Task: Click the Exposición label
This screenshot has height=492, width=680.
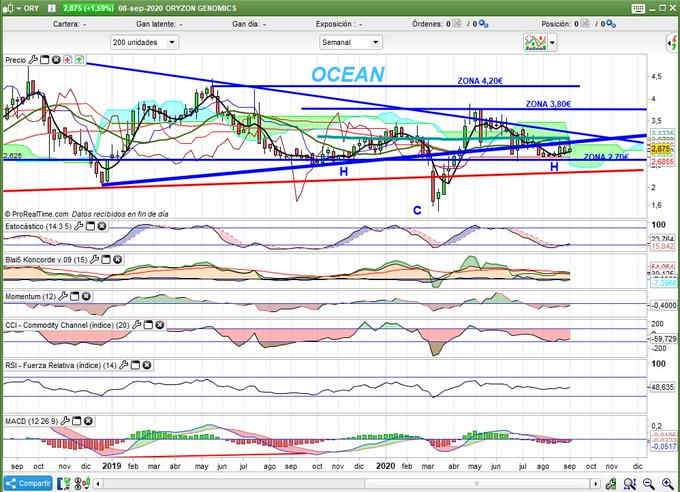Action: click(x=334, y=24)
